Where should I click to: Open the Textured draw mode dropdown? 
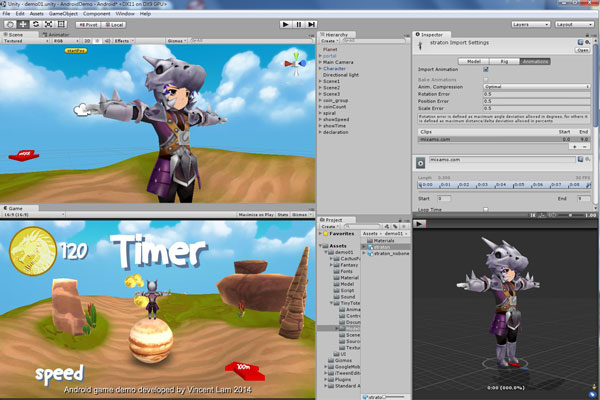[26, 41]
